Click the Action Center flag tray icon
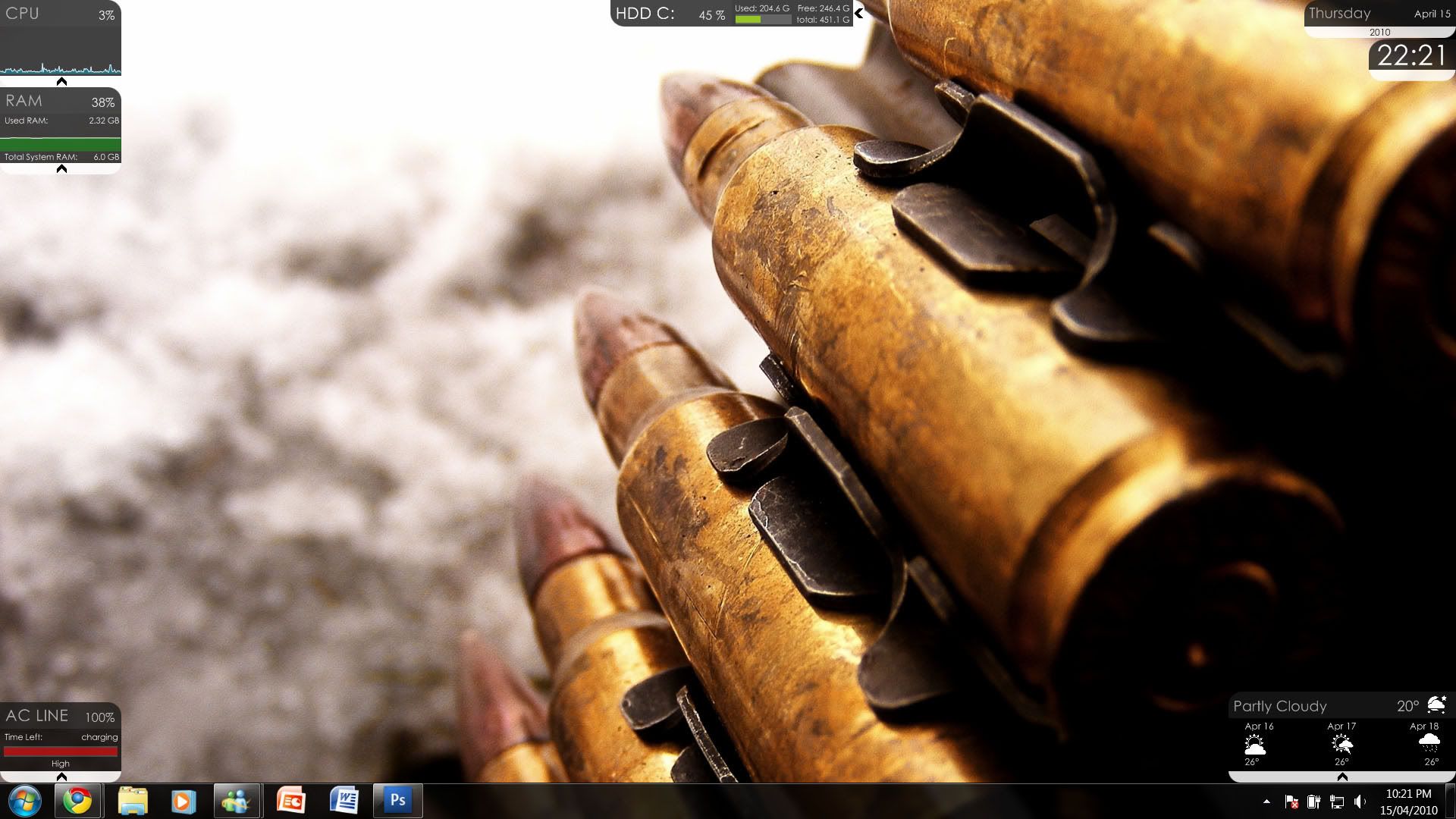This screenshot has width=1456, height=819. pyautogui.click(x=1291, y=802)
